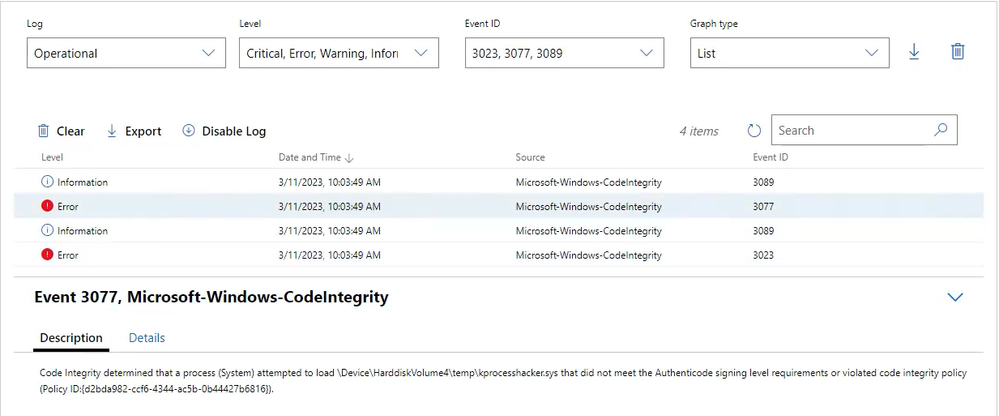Click the refresh events icon
The height and width of the screenshot is (416, 999).
click(755, 131)
